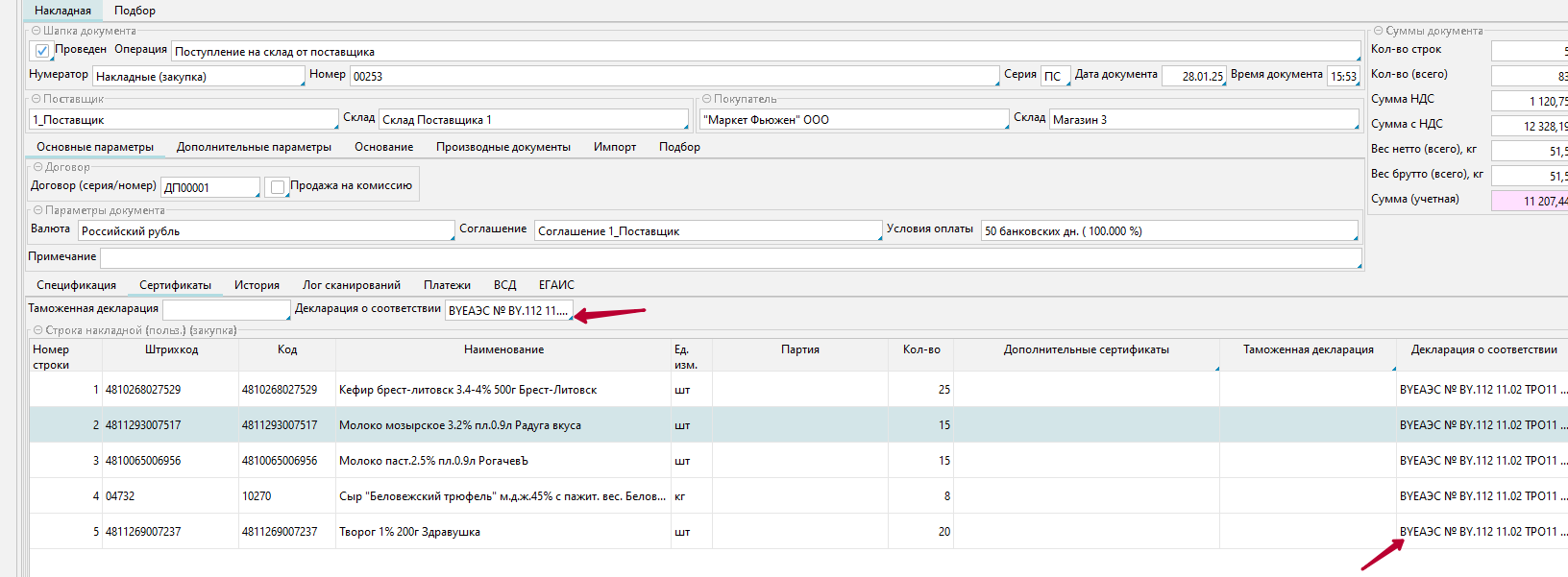Click the pink "Сумма (учетная)" field
1568x577 pixels.
coord(1530,201)
